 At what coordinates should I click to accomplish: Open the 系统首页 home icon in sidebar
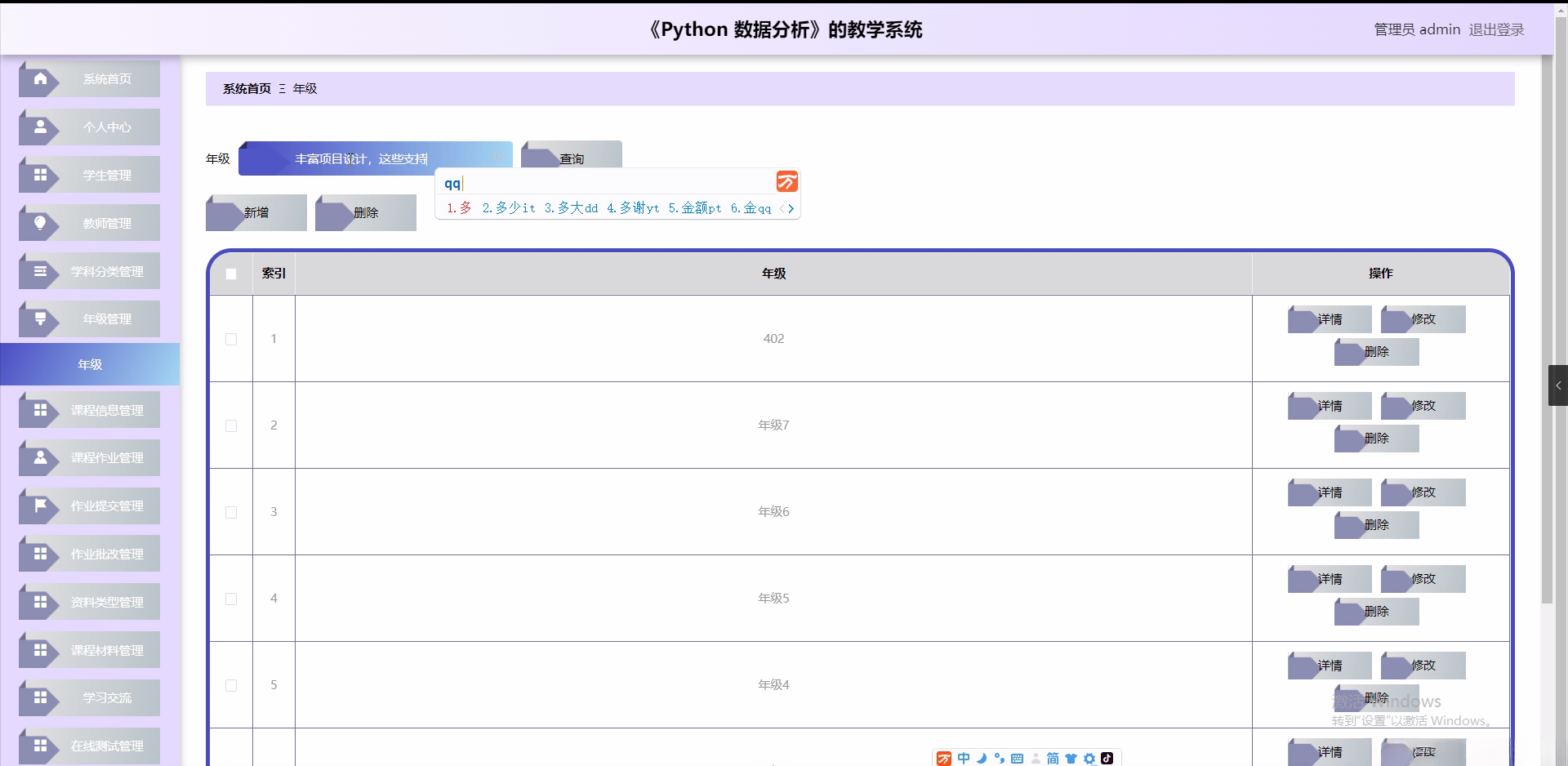(41, 78)
